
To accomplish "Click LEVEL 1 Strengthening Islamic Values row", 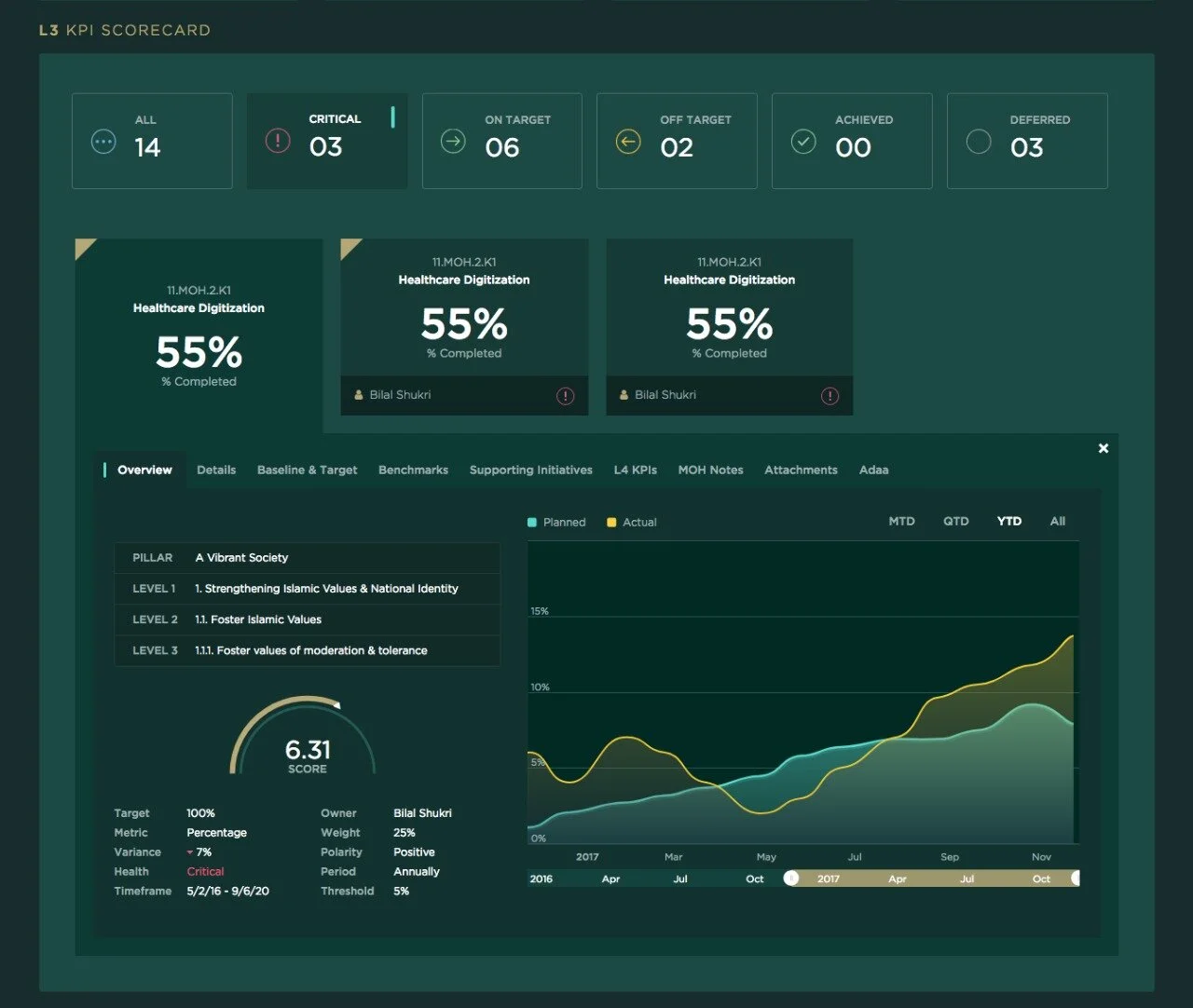I will tap(307, 589).
